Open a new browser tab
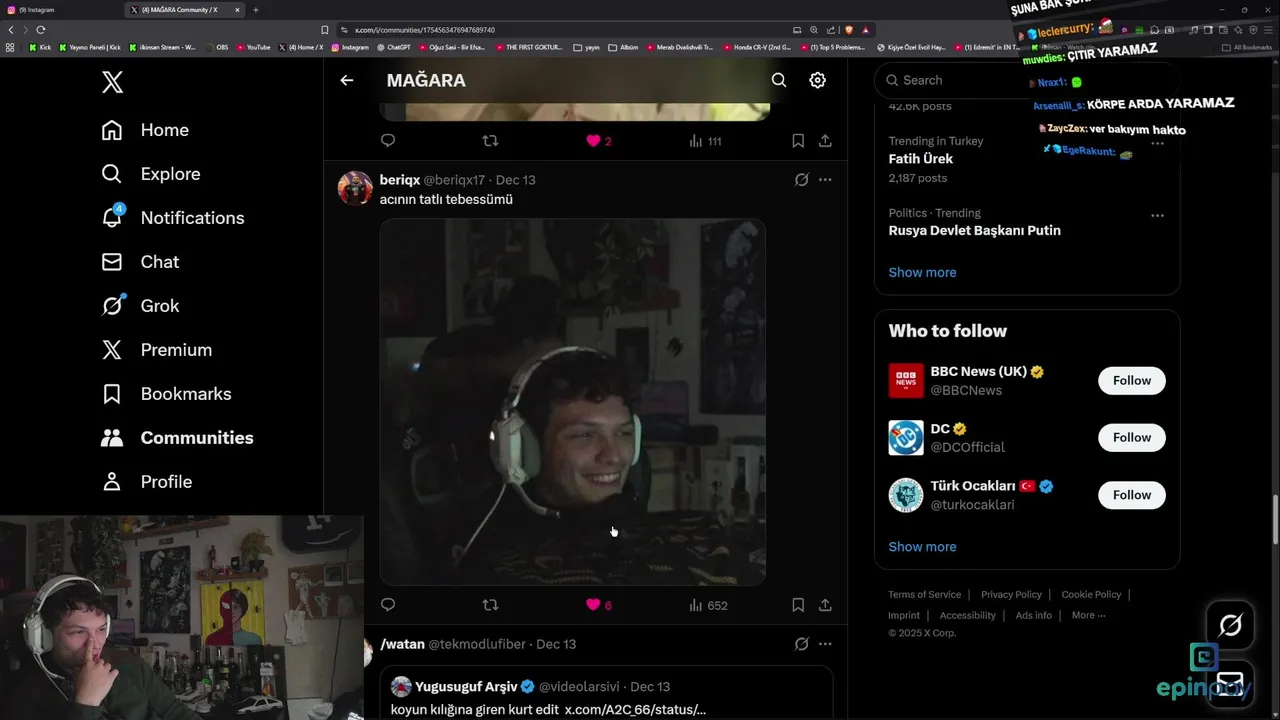The width and height of the screenshot is (1280, 720). click(255, 10)
